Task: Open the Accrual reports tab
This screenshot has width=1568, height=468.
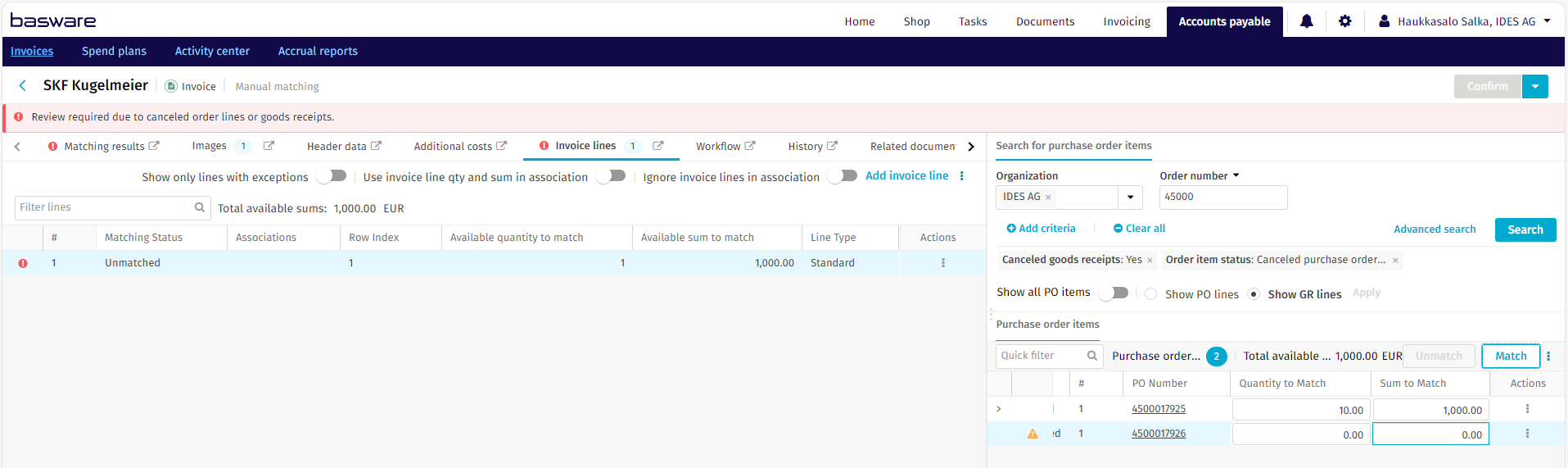Action: [x=318, y=51]
